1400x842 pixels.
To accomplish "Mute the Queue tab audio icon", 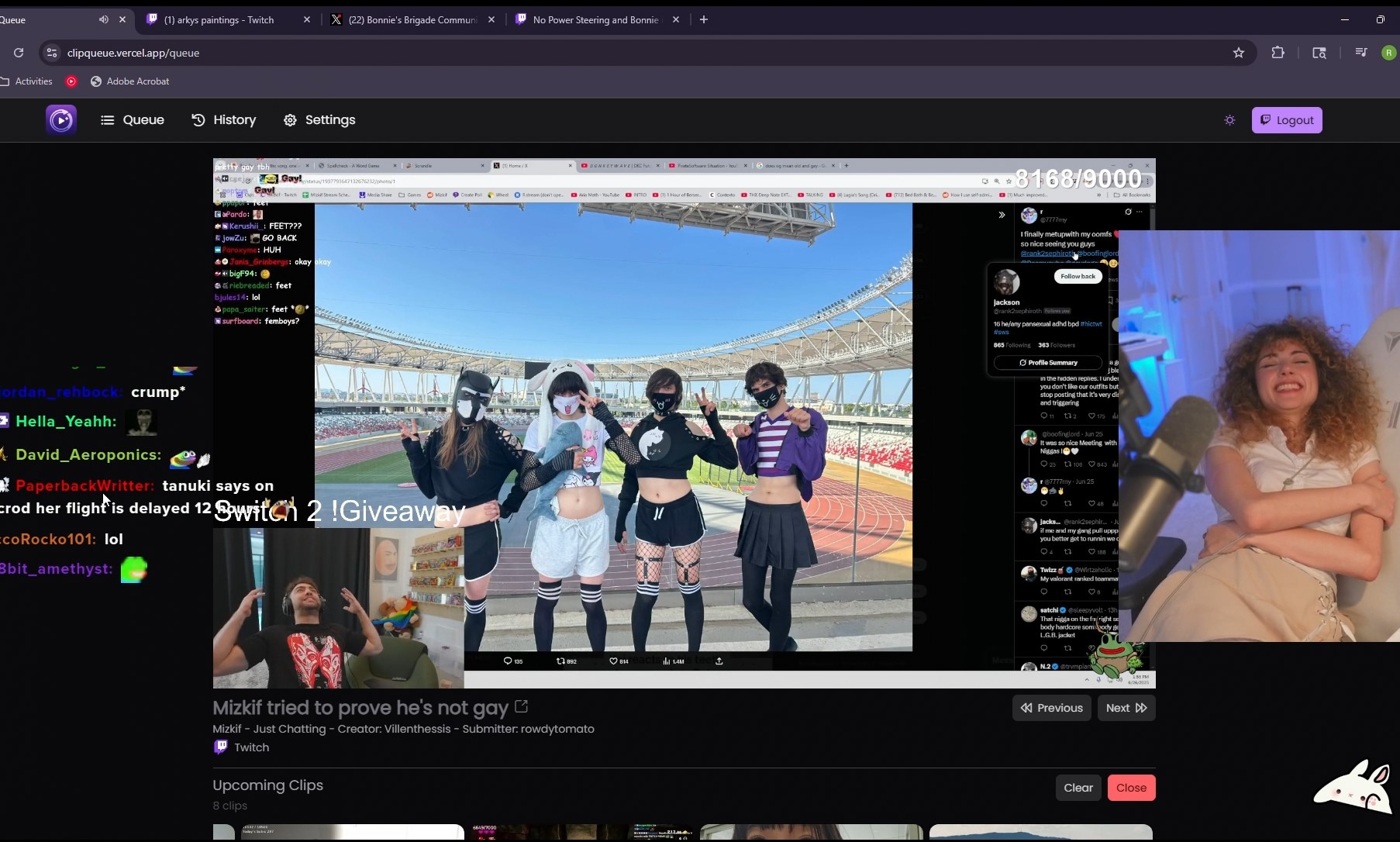I will click(104, 20).
